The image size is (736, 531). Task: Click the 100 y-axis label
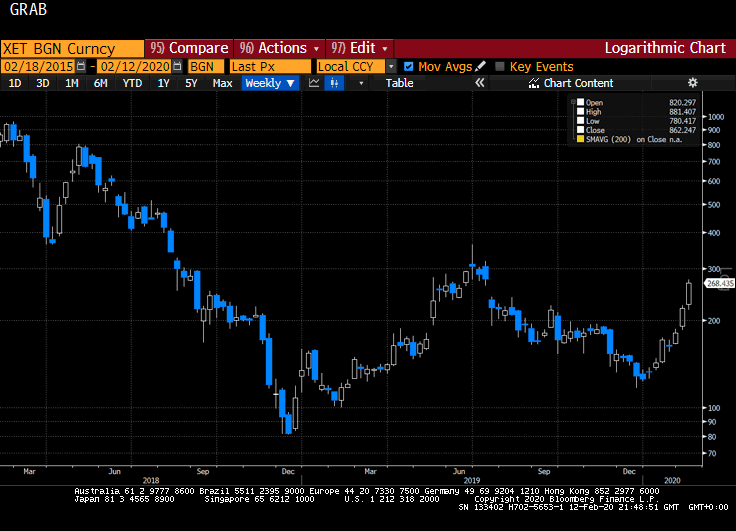713,408
